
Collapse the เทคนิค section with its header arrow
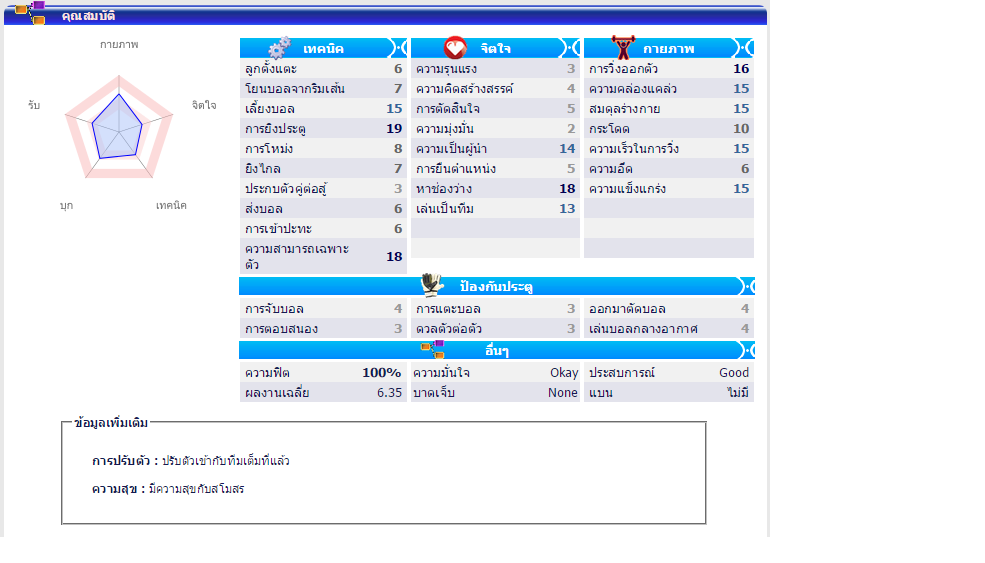(399, 48)
